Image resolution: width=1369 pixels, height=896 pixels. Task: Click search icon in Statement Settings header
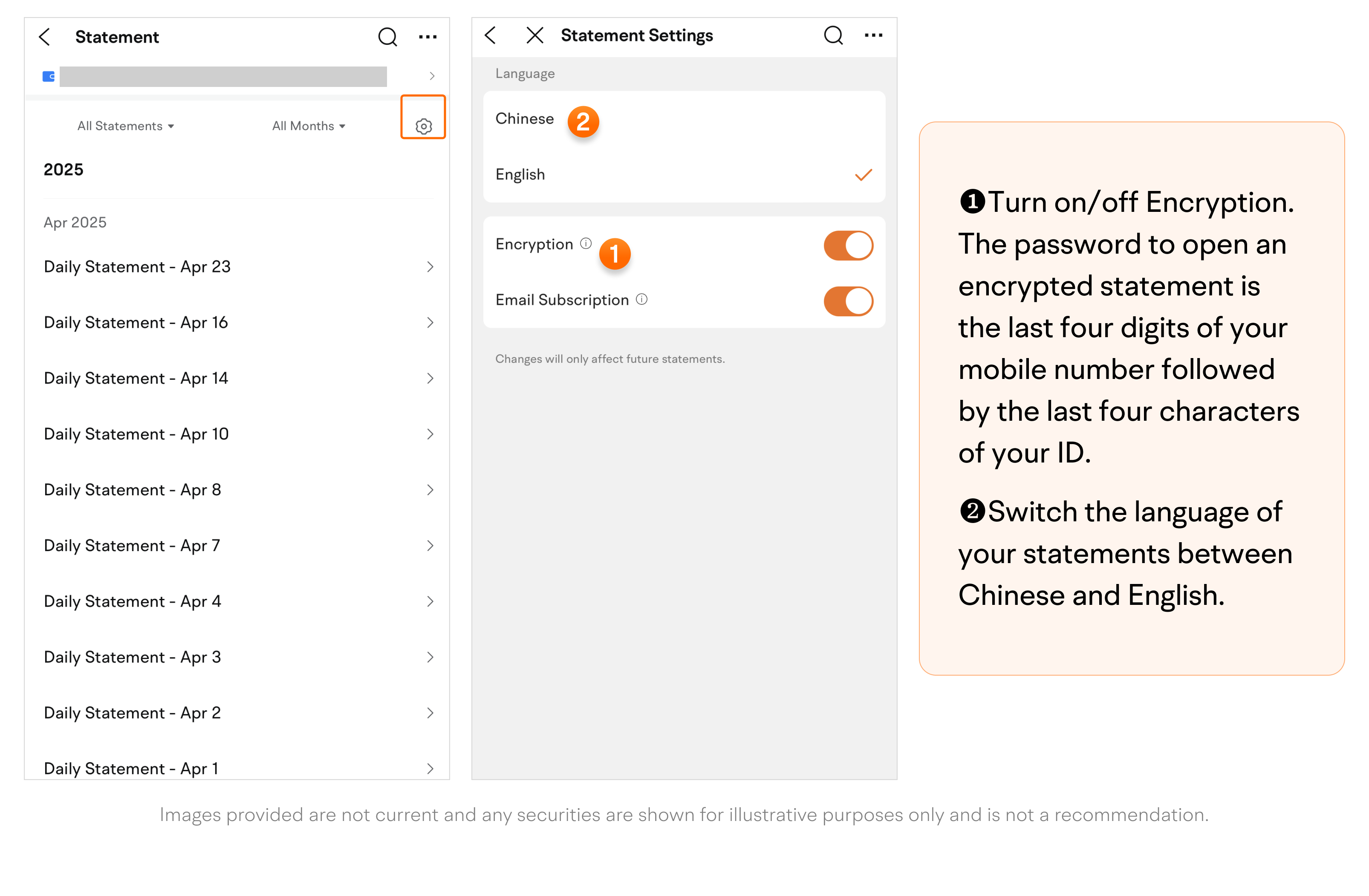(x=833, y=36)
